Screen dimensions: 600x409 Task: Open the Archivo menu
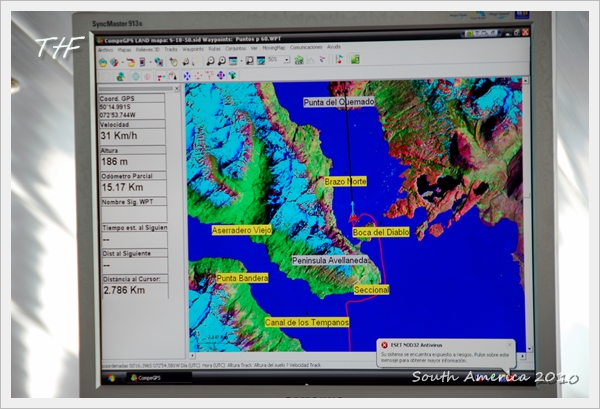click(105, 50)
